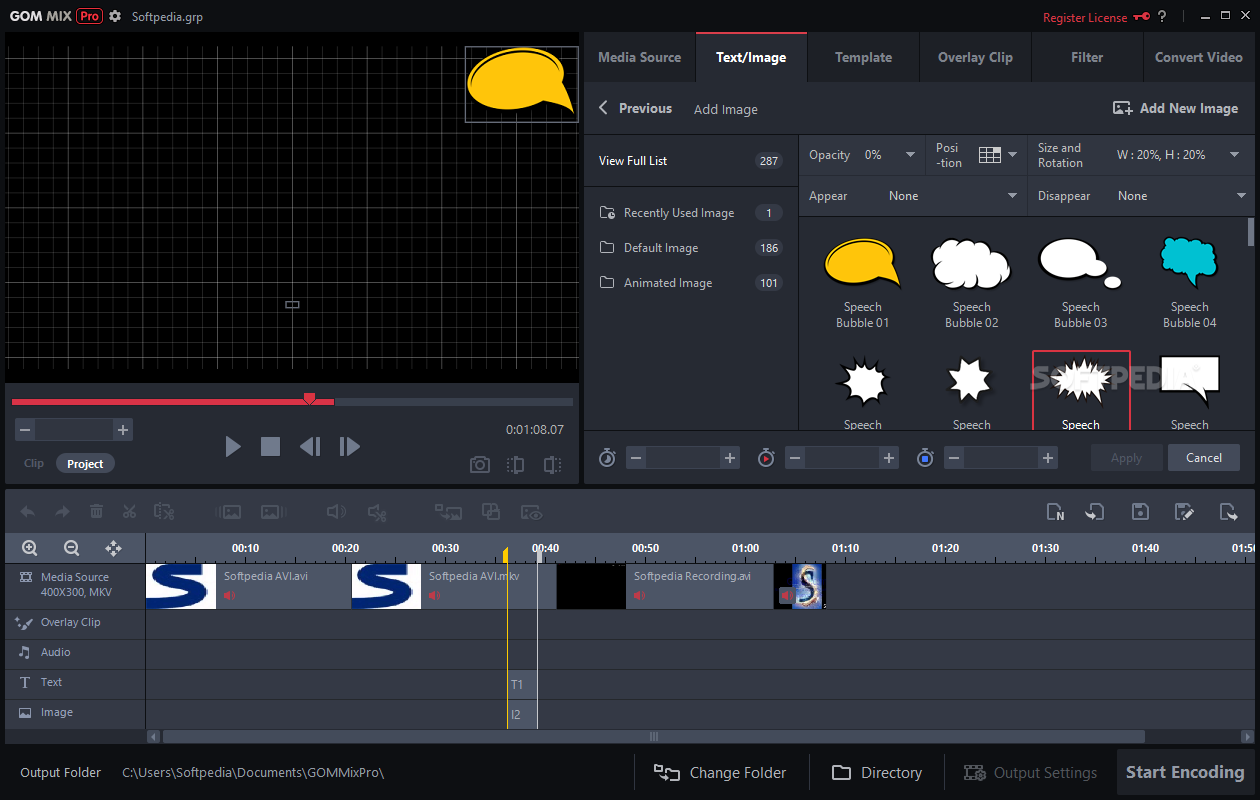1260x800 pixels.
Task: Open the Convert Video tab
Action: point(1199,57)
